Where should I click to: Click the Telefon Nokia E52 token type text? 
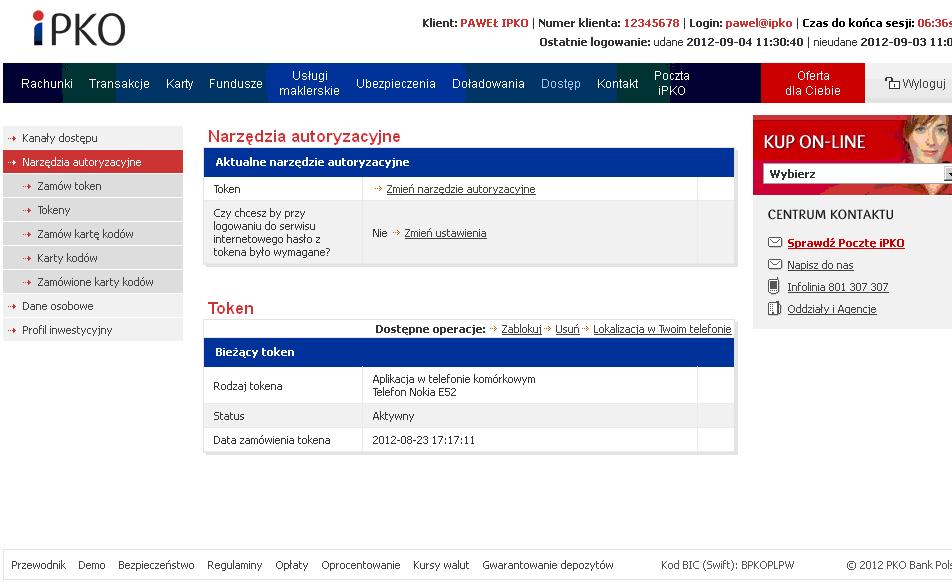tap(414, 392)
